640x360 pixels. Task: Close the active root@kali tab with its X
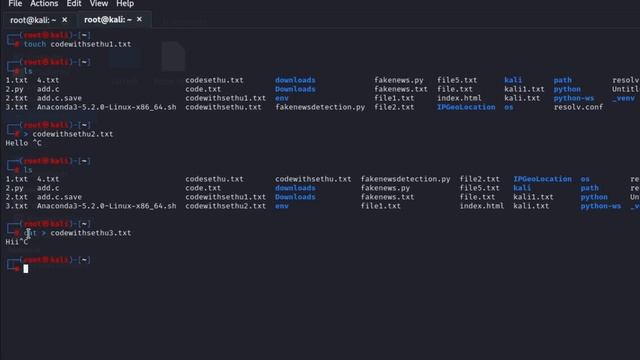point(139,19)
